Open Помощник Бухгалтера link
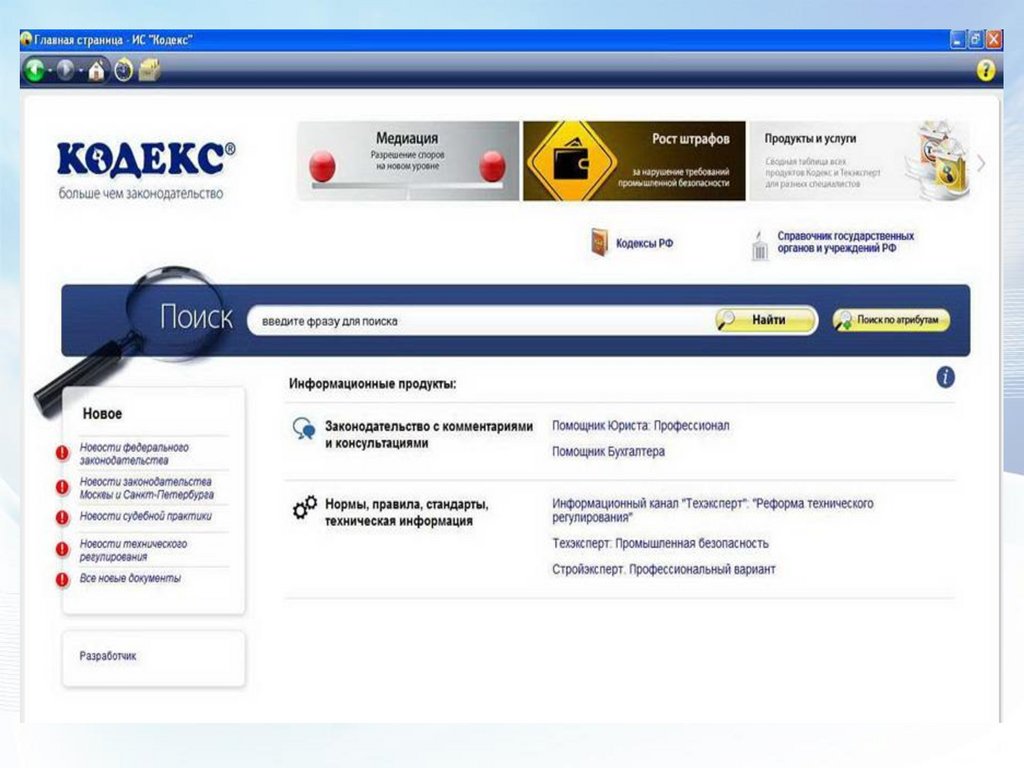The width and height of the screenshot is (1024, 768). coord(608,451)
